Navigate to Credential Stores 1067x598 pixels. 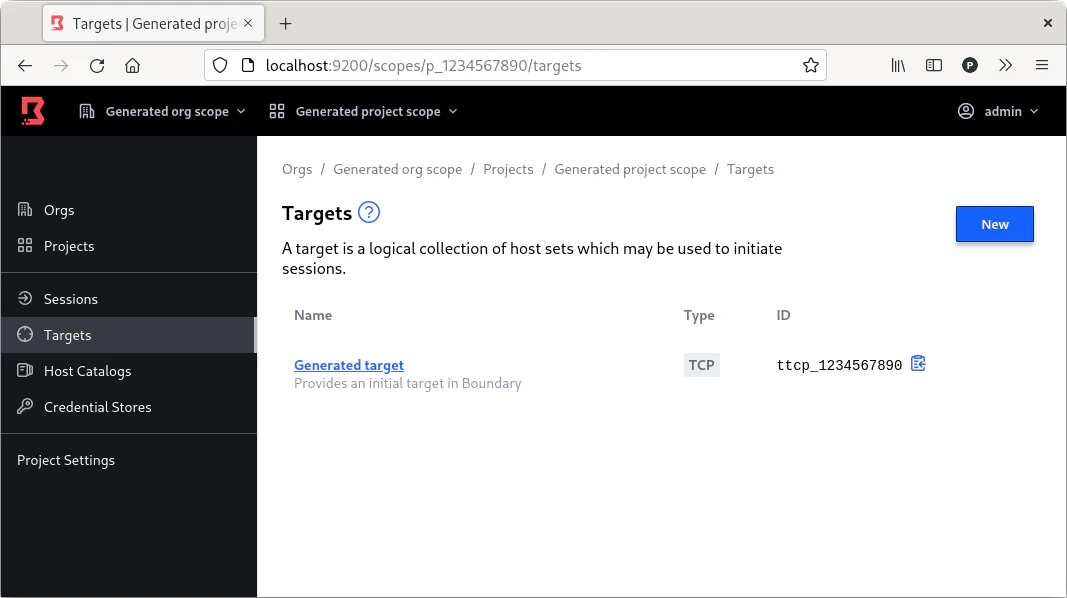97,407
